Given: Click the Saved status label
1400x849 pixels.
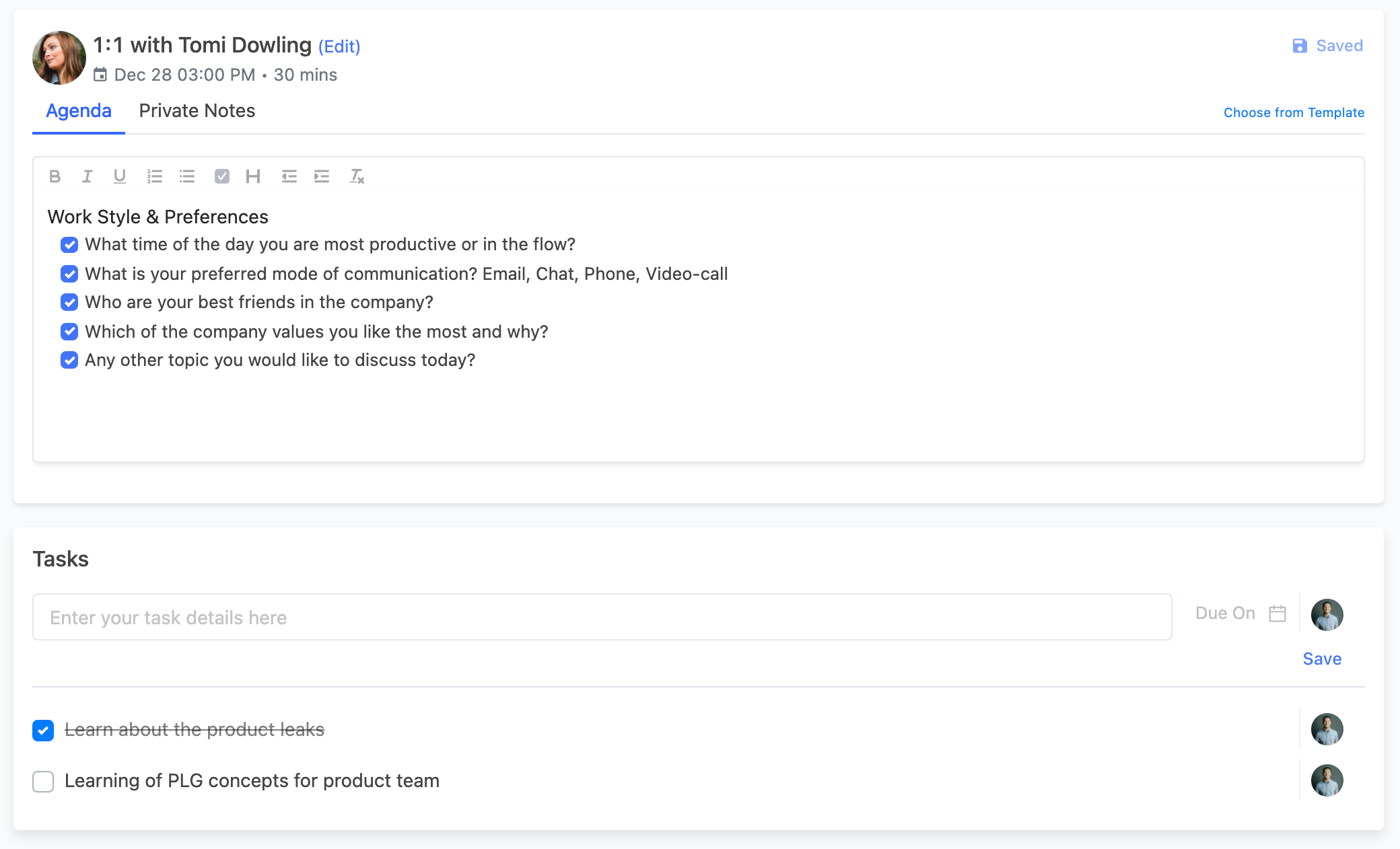Looking at the screenshot, I should point(1339,46).
